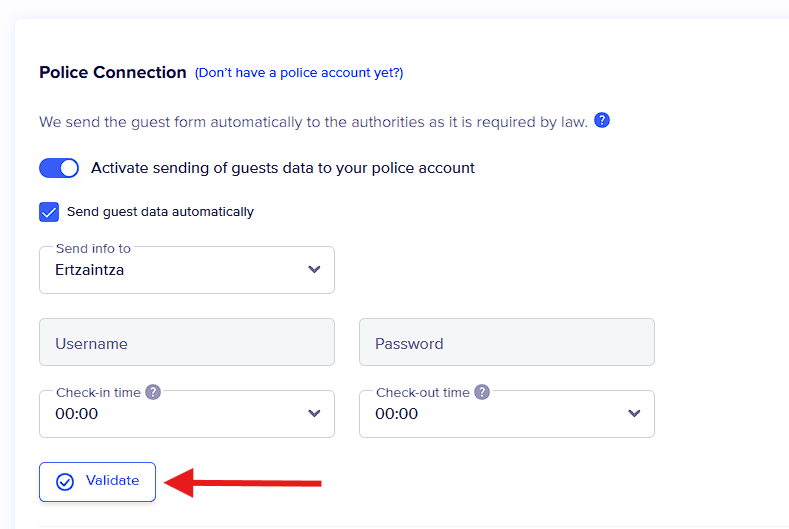This screenshot has height=529, width=789.
Task: Select the Ertzaintza value text
Action: tap(90, 270)
